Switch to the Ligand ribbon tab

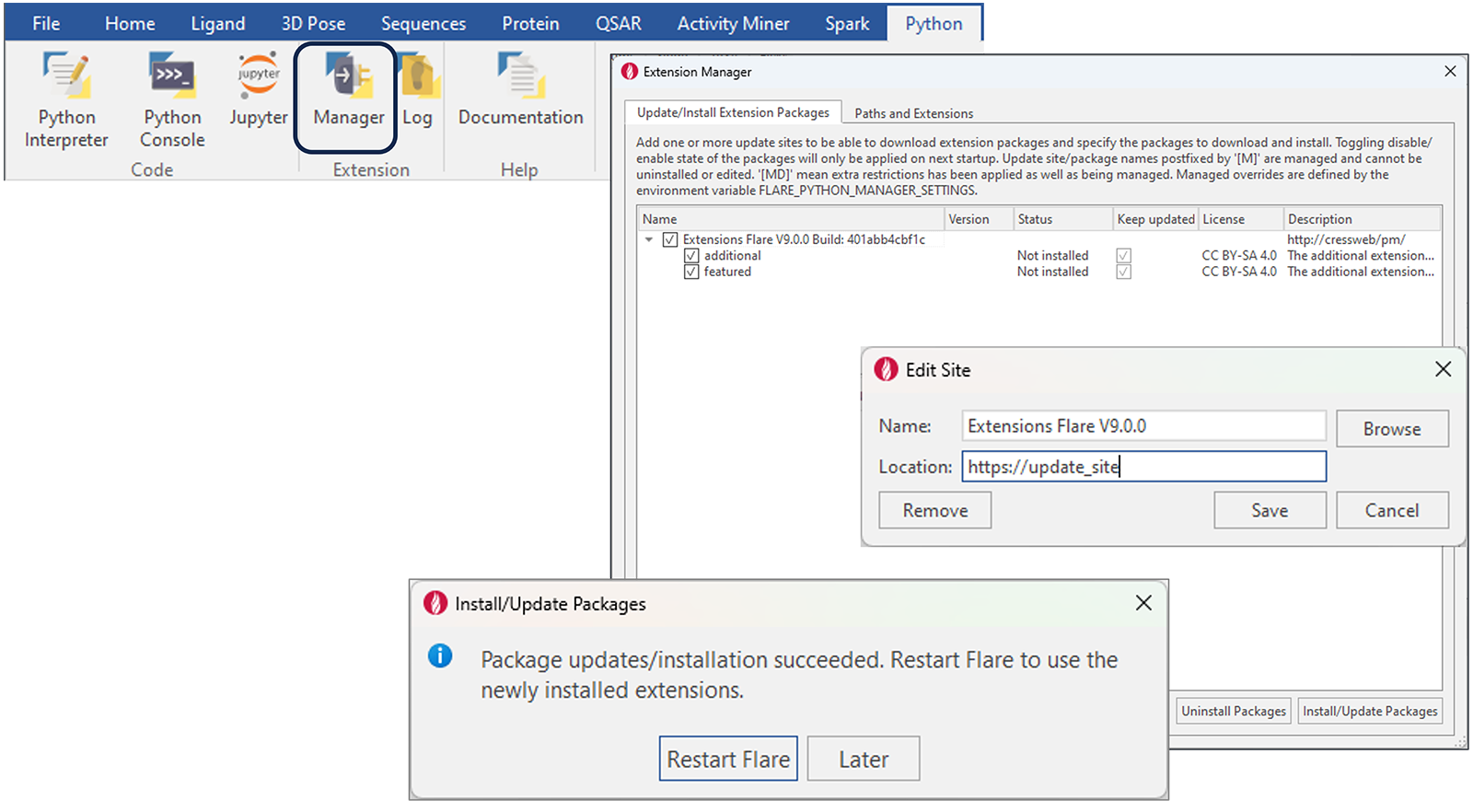point(218,23)
